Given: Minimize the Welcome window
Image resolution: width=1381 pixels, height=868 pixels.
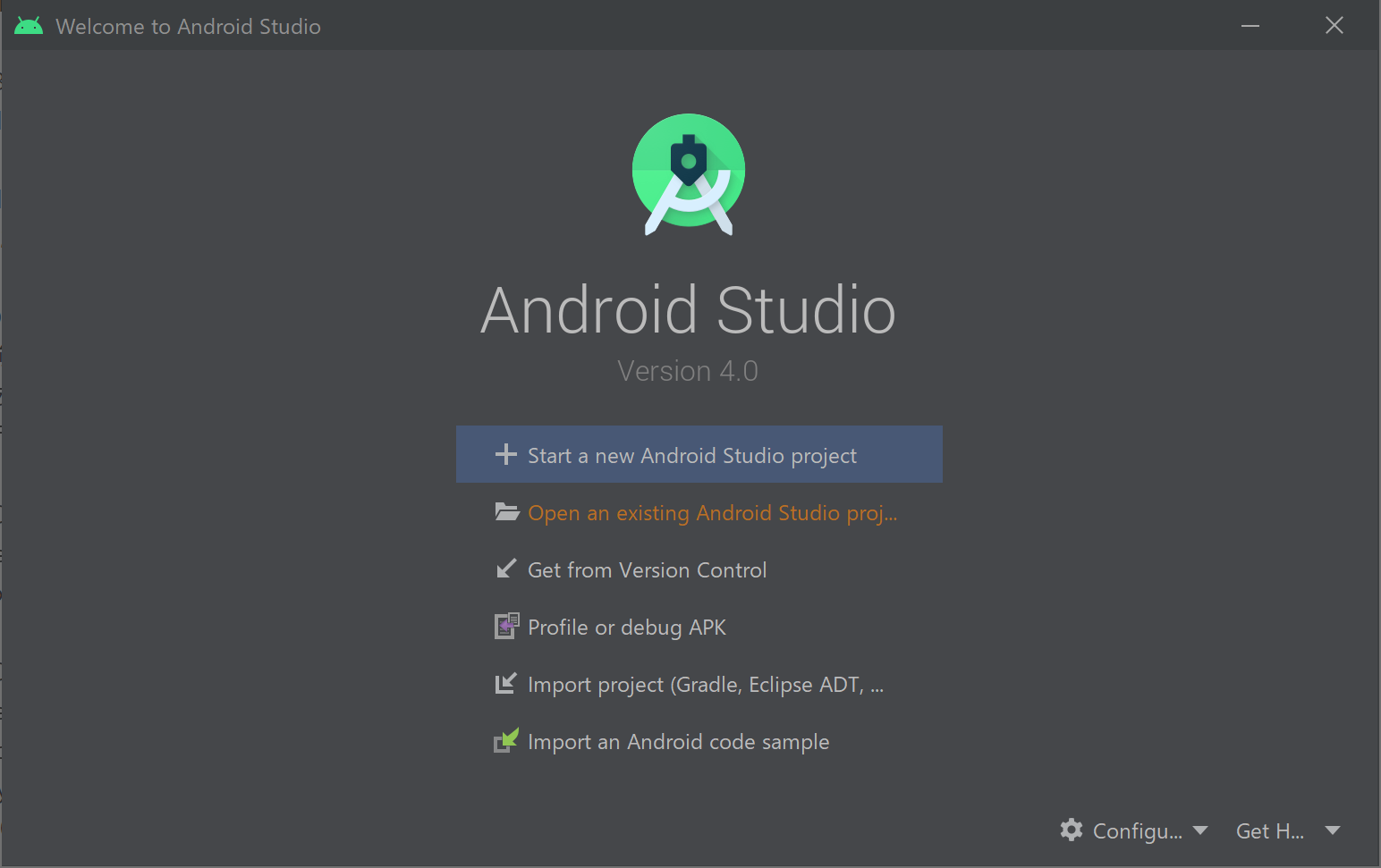Looking at the screenshot, I should 1250,26.
